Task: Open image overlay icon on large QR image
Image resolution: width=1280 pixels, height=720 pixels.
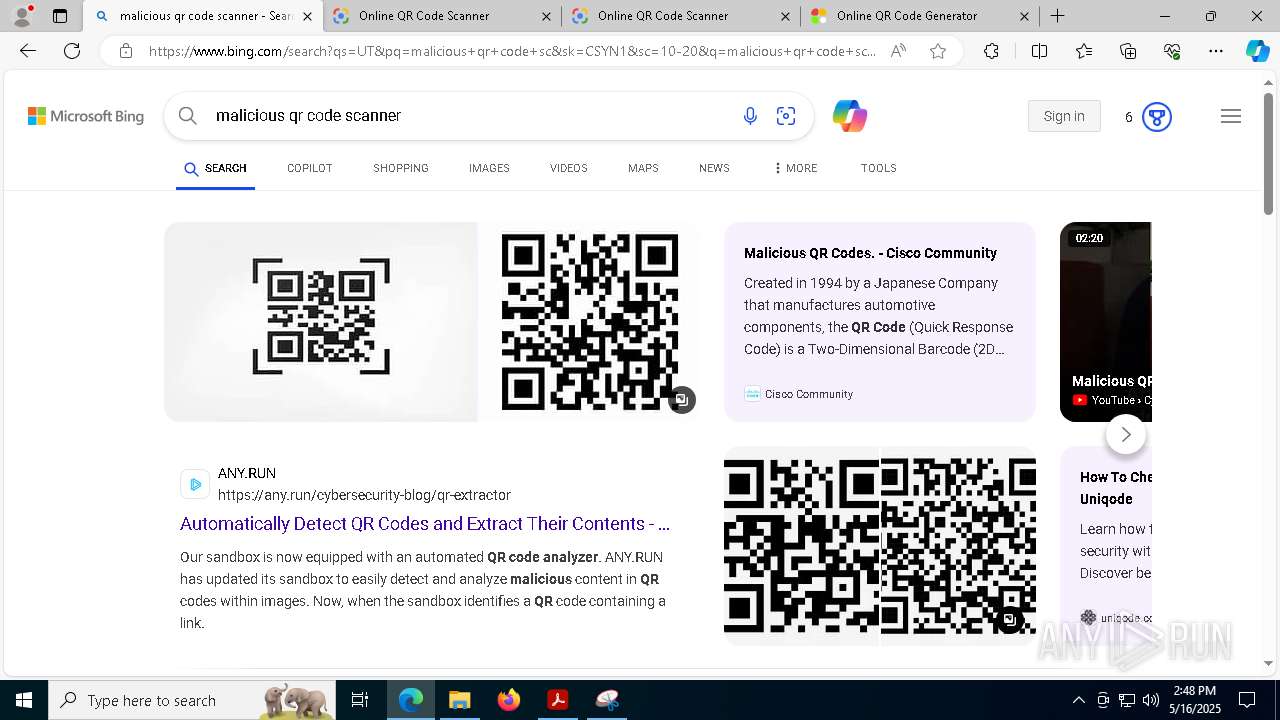Action: pos(1010,620)
